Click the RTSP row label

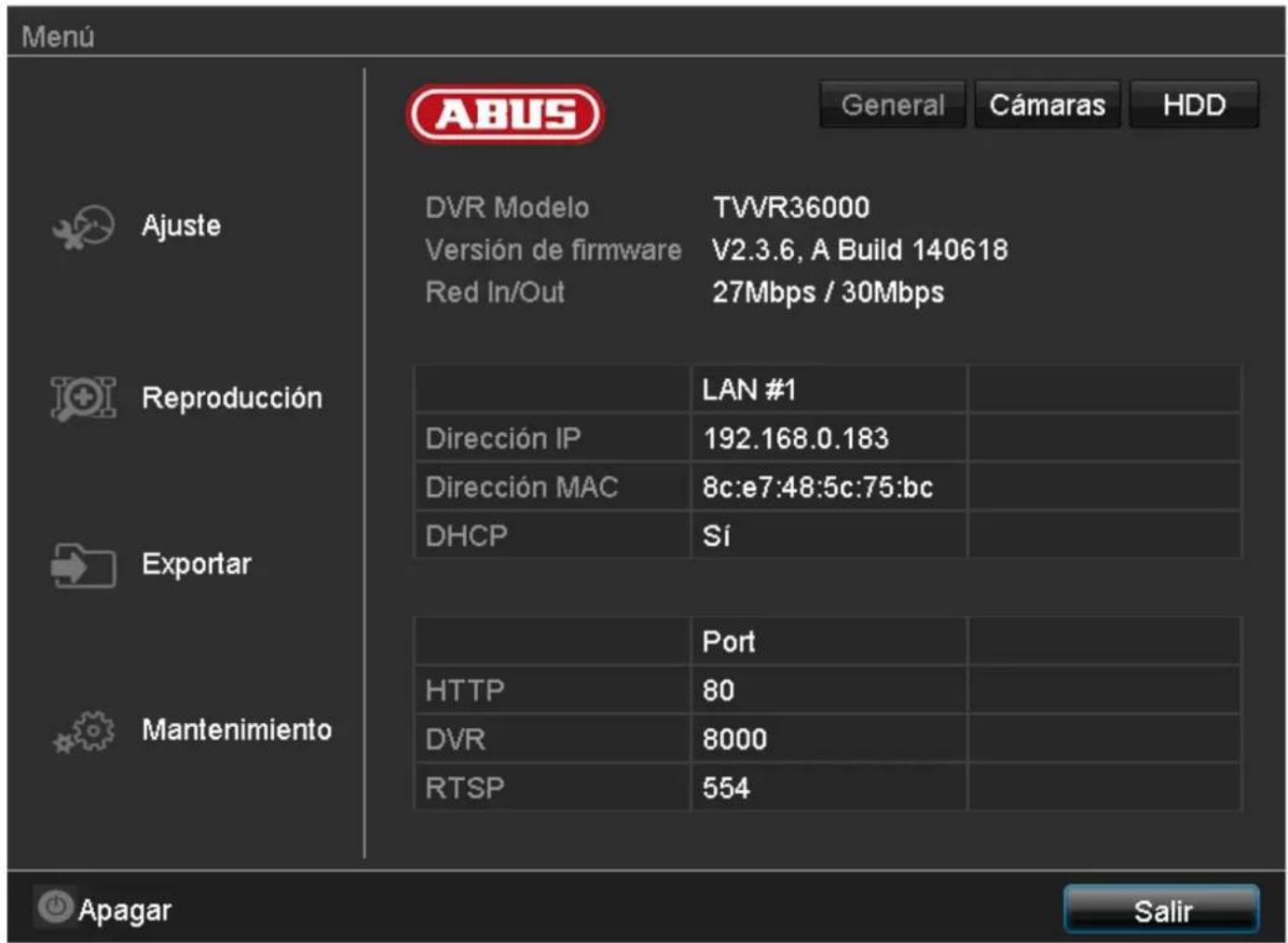pos(464,788)
